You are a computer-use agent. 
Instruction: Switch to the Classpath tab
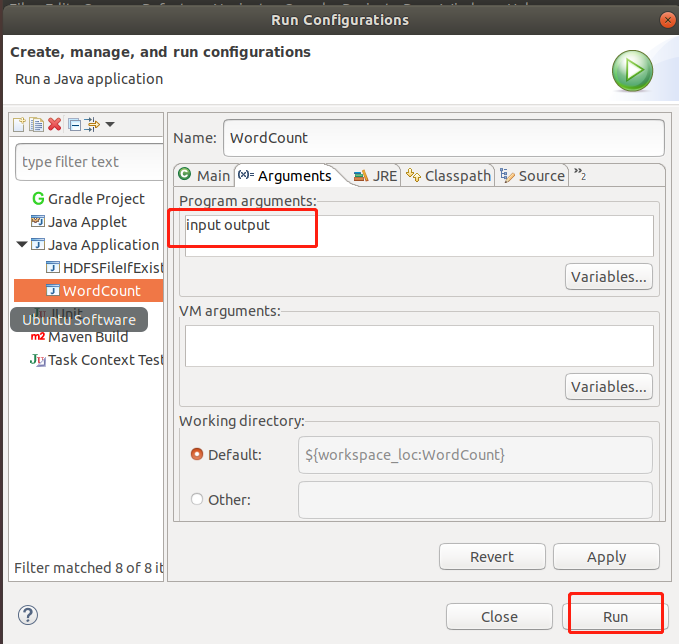448,176
